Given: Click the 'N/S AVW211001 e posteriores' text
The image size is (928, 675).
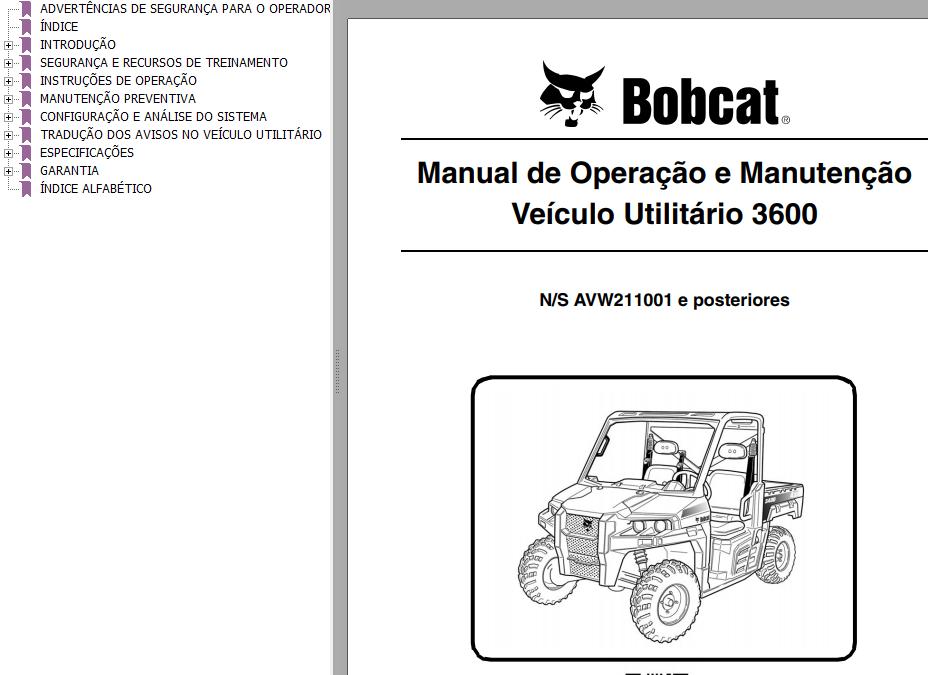Looking at the screenshot, I should 664,300.
